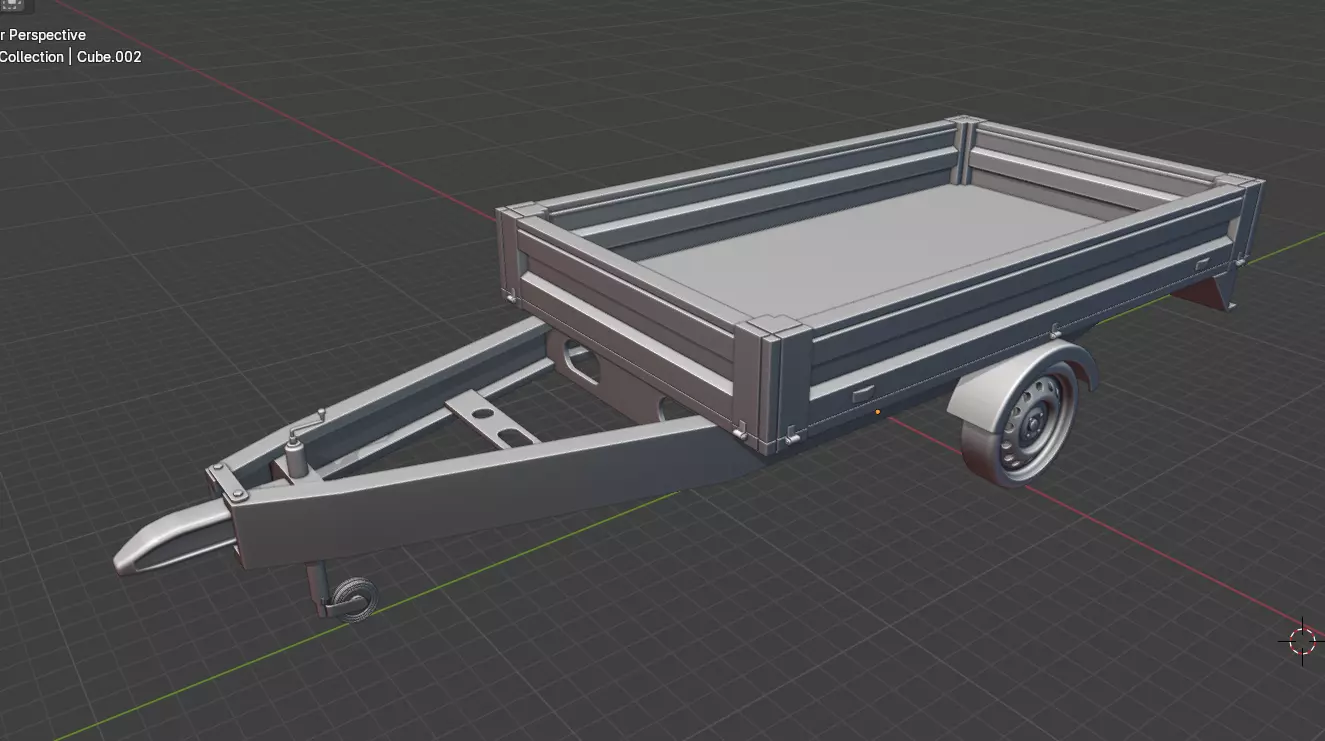Select the tow hitch coupler at the drawbar tip
The height and width of the screenshot is (741, 1325).
(x=172, y=538)
